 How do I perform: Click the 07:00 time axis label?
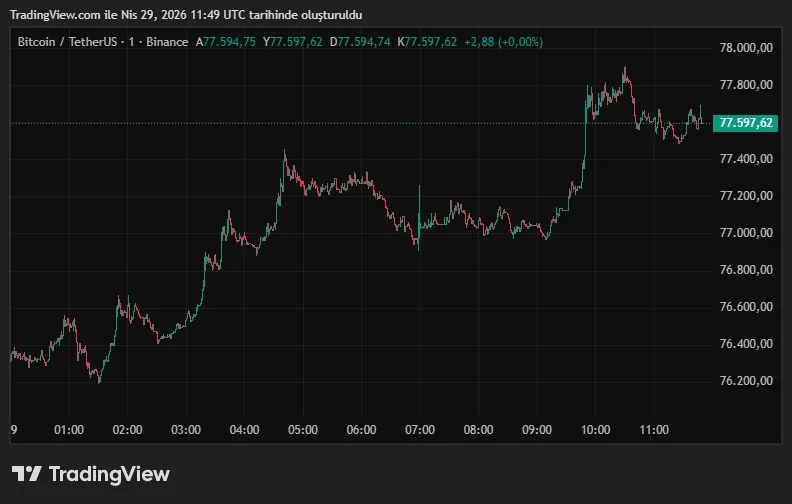pos(420,430)
